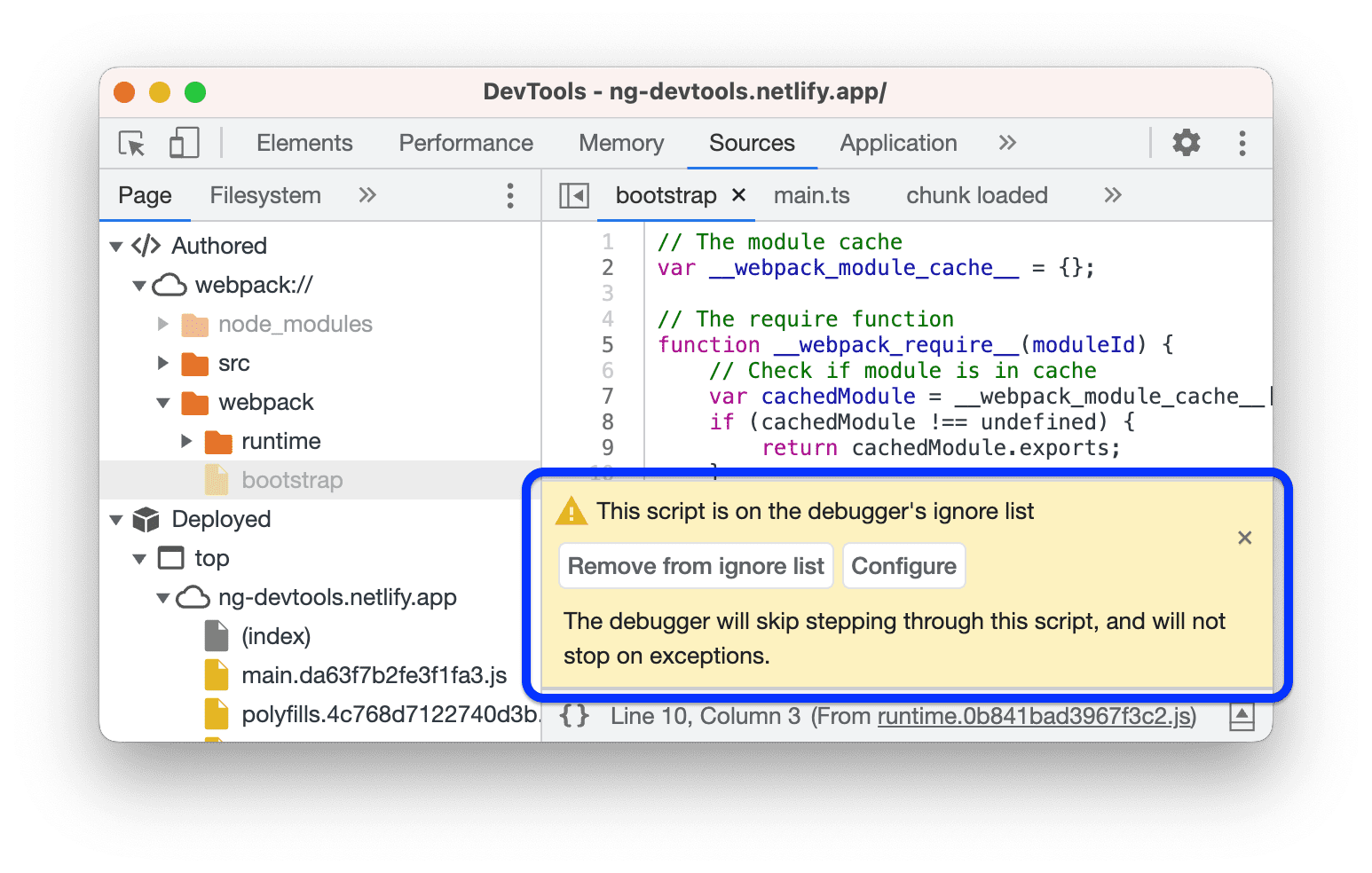This screenshot has width=1372, height=873.
Task: Collapse the Authored section
Action: 116,246
